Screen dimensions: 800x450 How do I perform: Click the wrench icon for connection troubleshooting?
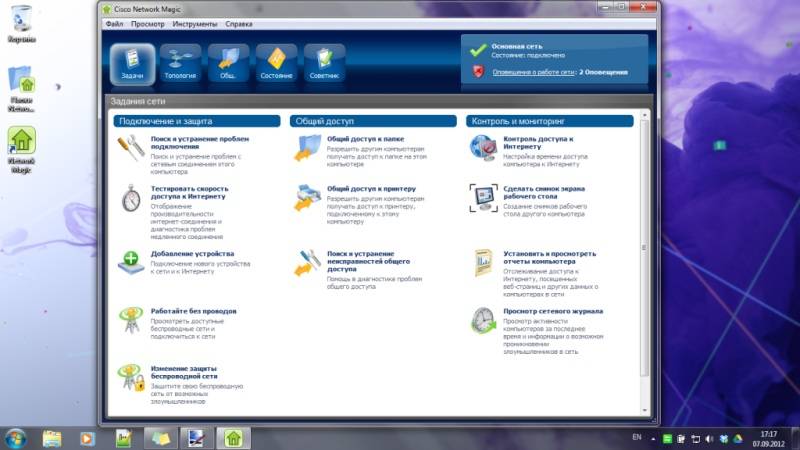click(x=131, y=148)
